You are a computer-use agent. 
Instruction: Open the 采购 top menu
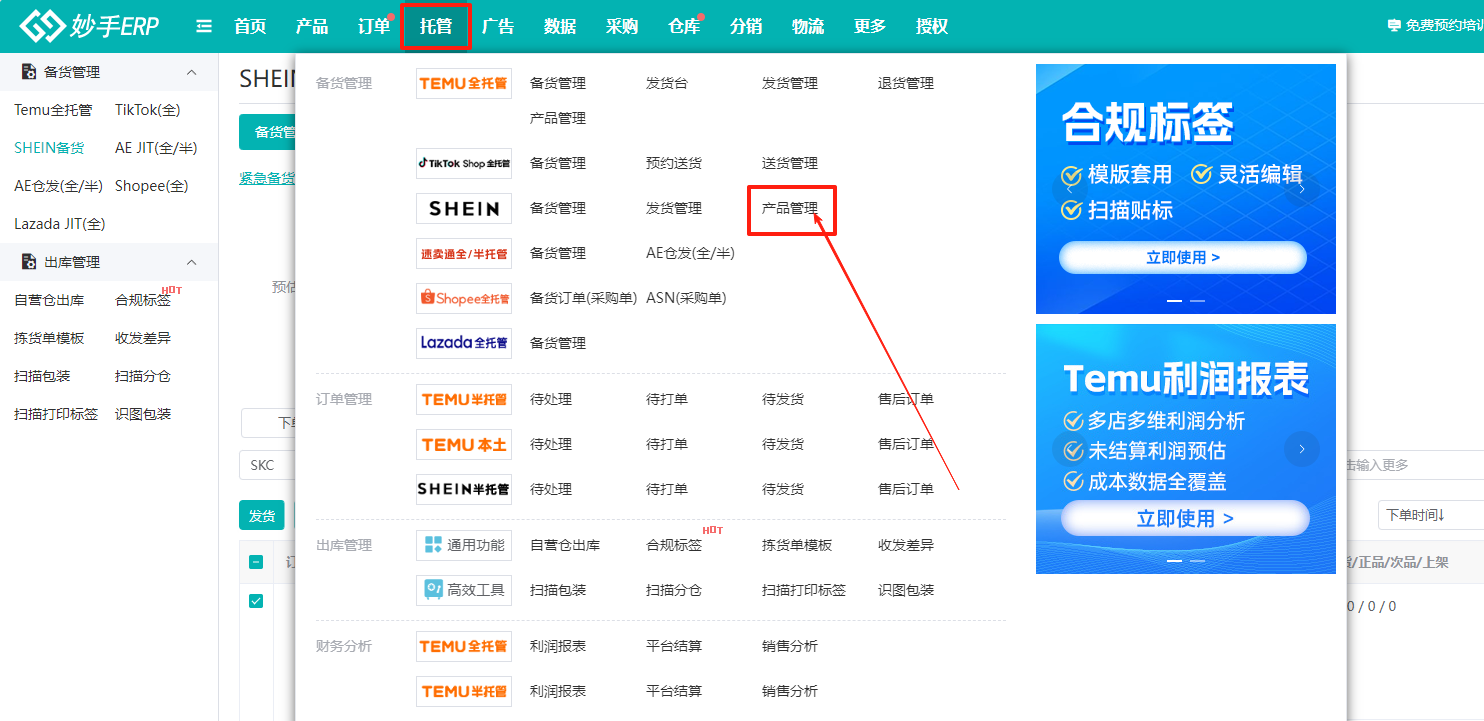pos(622,27)
